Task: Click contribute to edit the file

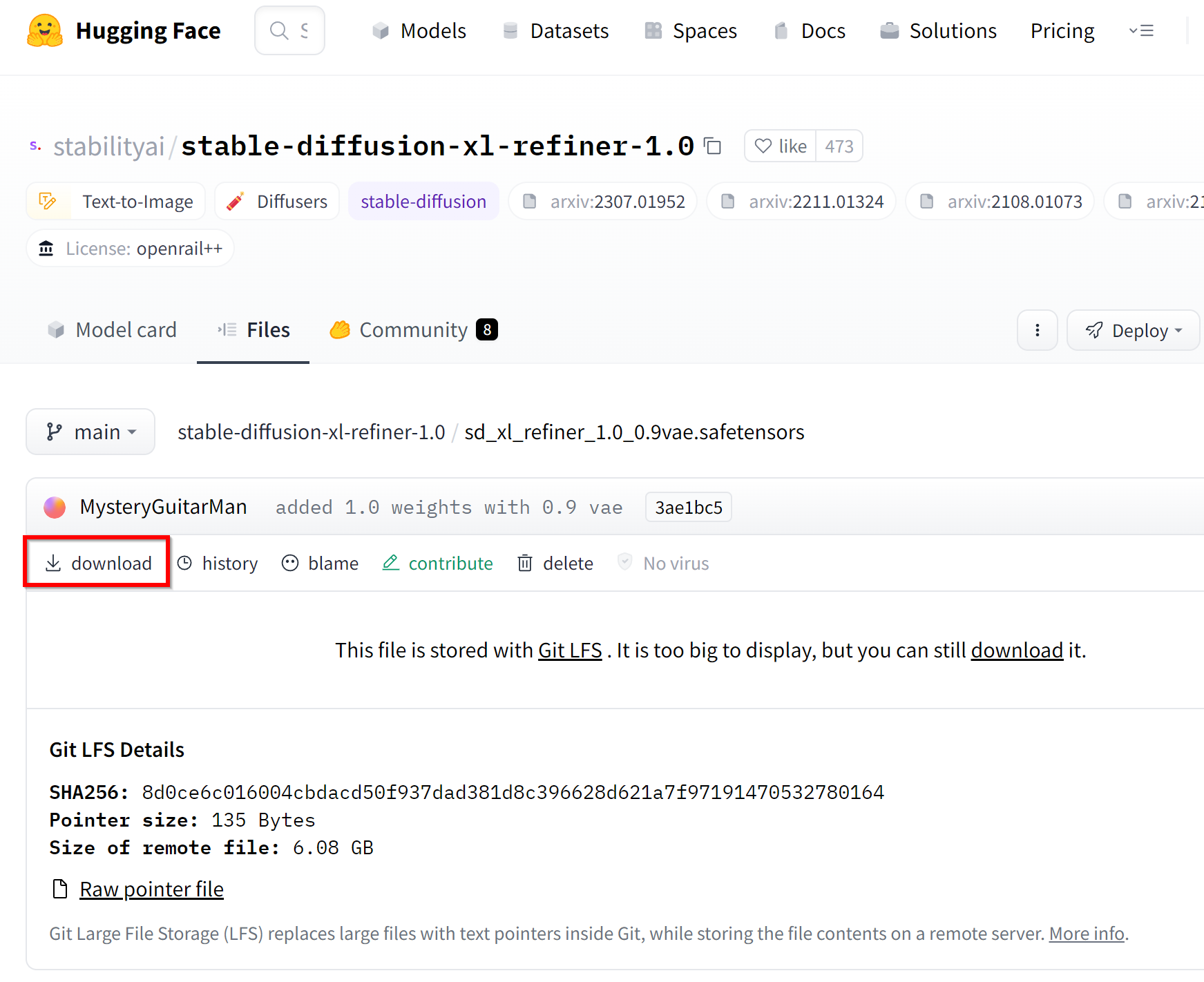Action: (437, 564)
